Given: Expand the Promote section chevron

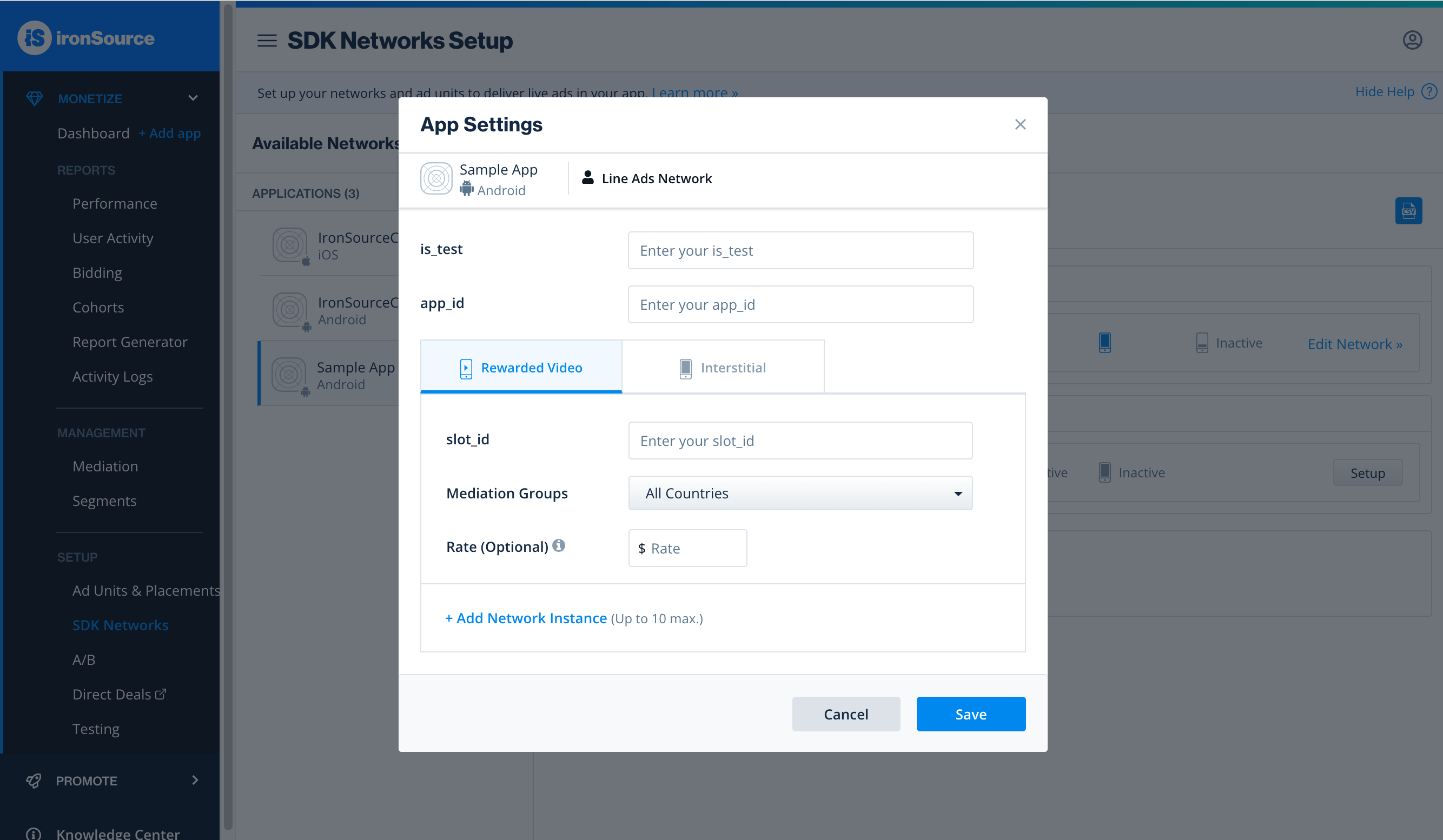Looking at the screenshot, I should (x=195, y=781).
